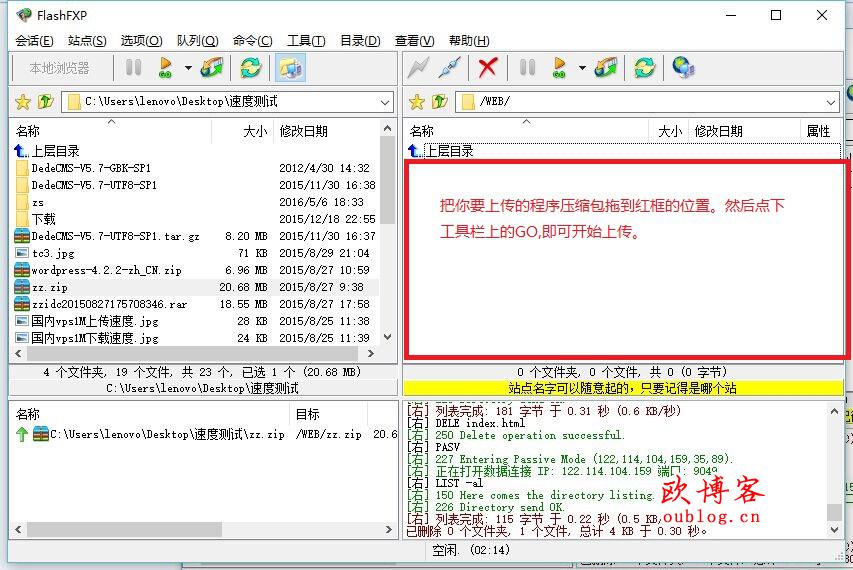This screenshot has height=570, width=853.
Task: Click the remote path field /WEB/
Action: click(647, 102)
